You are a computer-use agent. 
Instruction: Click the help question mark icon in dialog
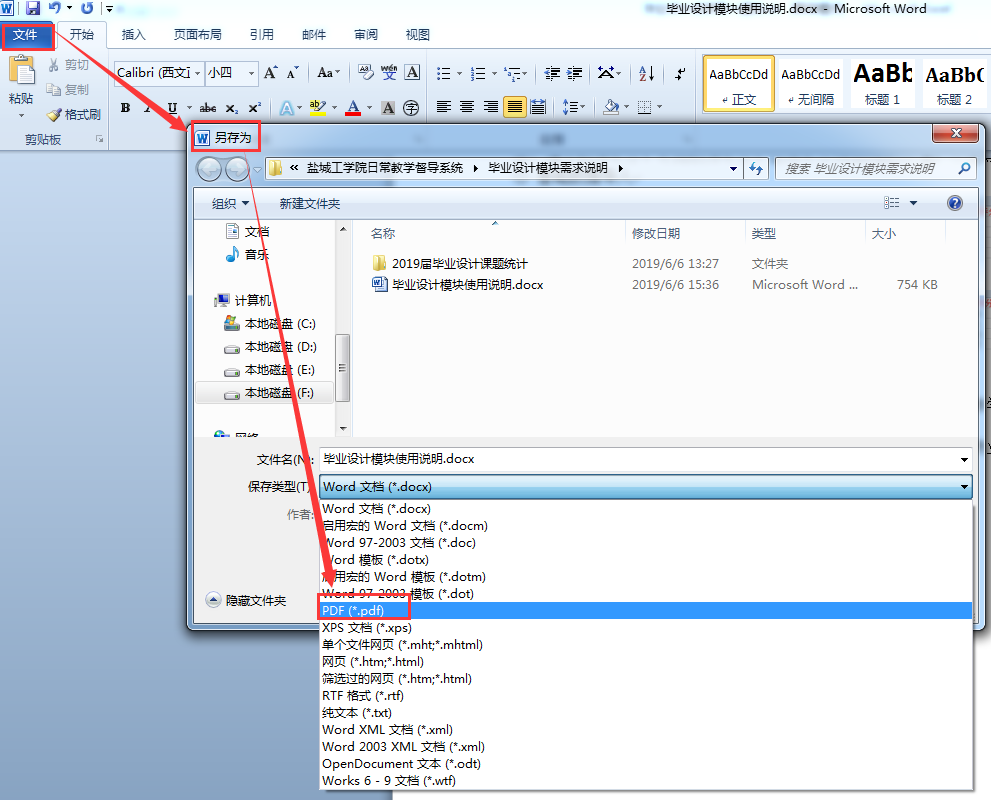pyautogui.click(x=954, y=203)
